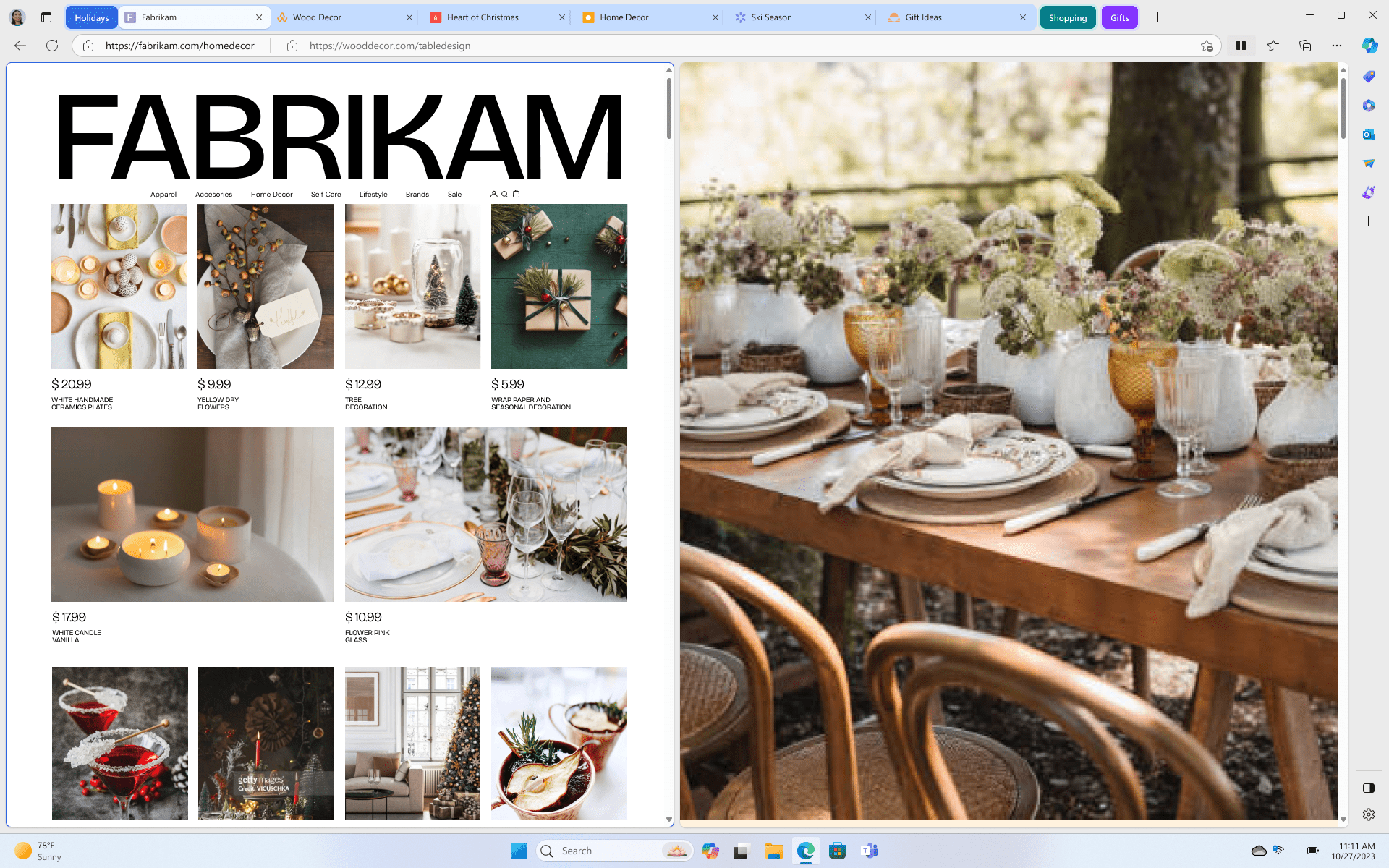Open White Candle Vanilla product image

[192, 514]
